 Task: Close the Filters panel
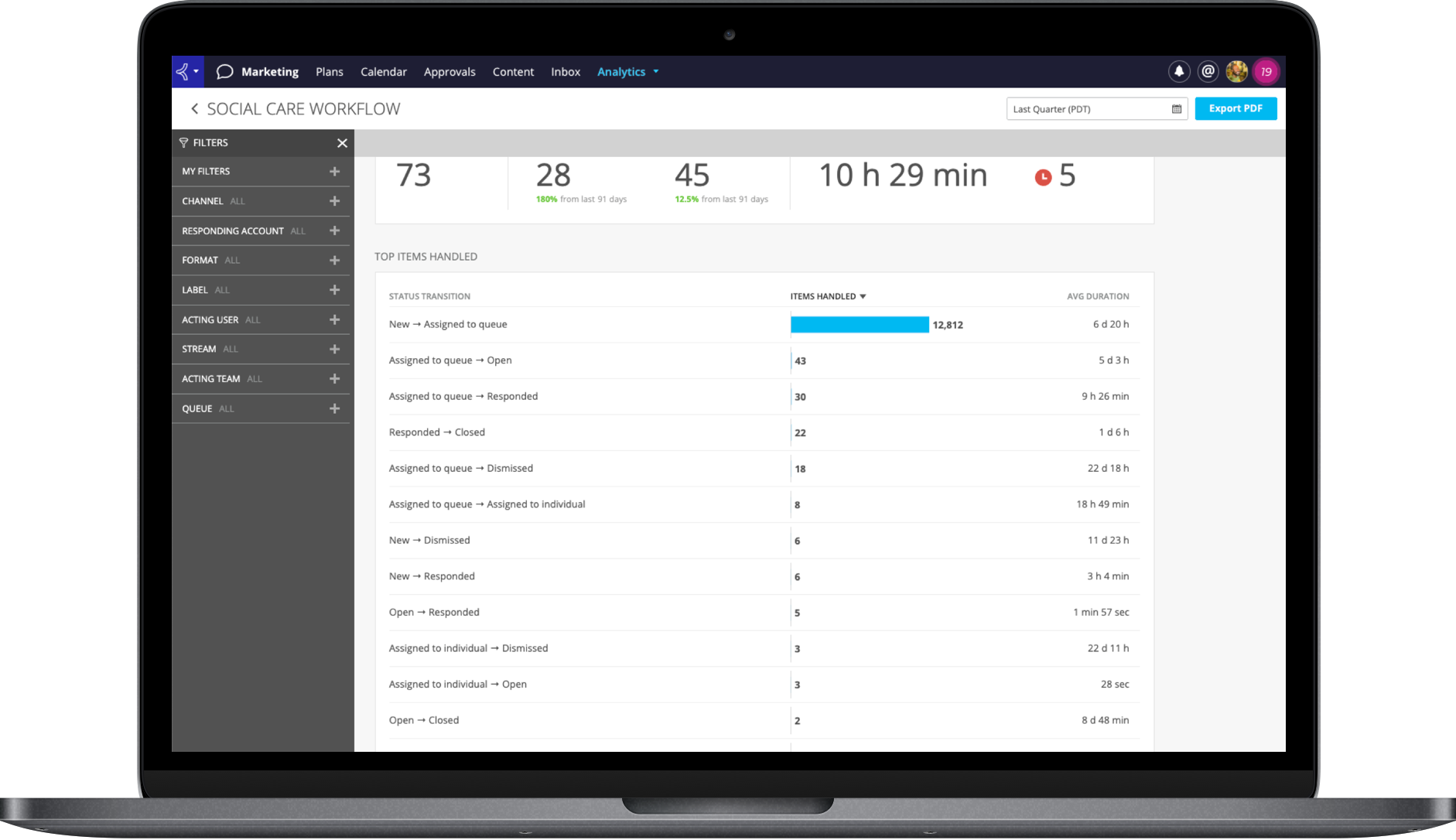click(342, 143)
